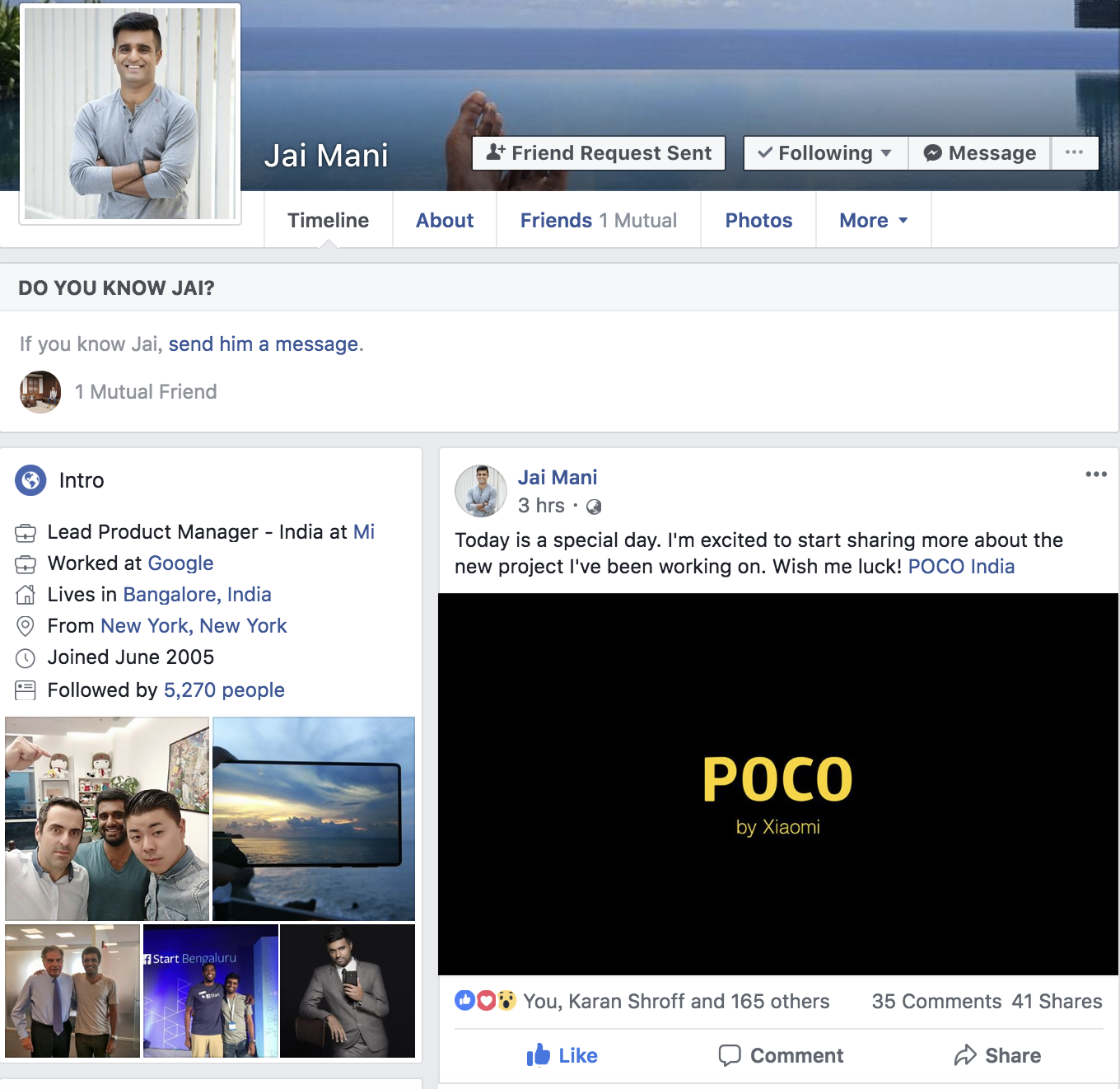
Task: Open the featured photo of man in suit
Action: [x=348, y=991]
